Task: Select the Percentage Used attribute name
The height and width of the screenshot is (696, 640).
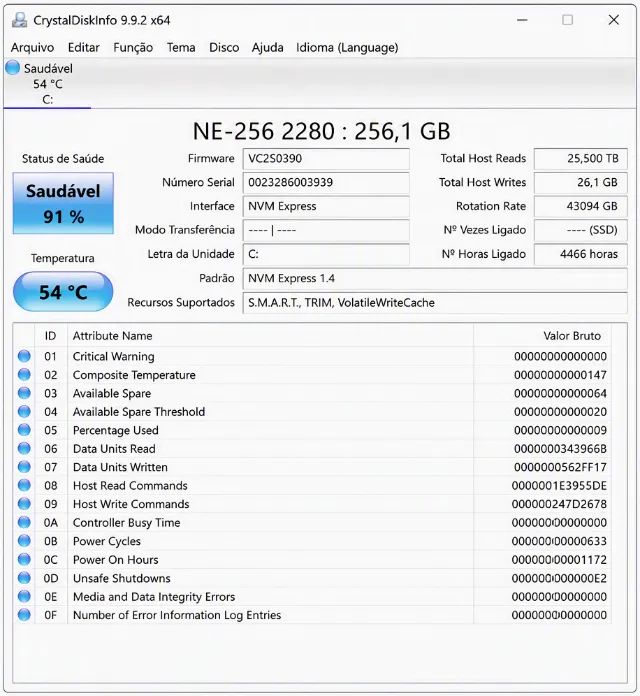Action: (x=115, y=431)
